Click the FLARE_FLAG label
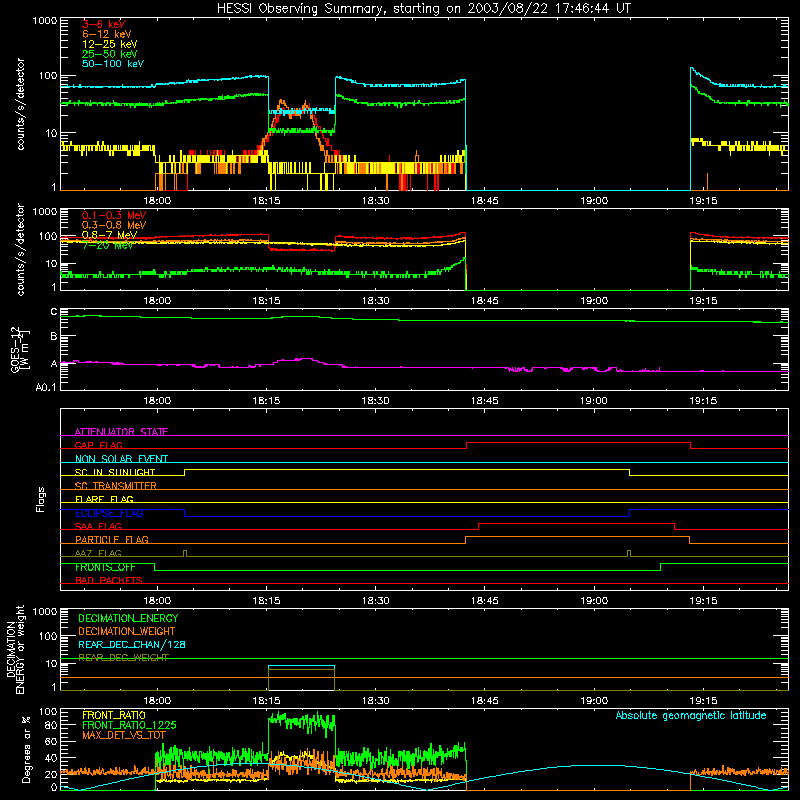This screenshot has height=800, width=800. (104, 499)
